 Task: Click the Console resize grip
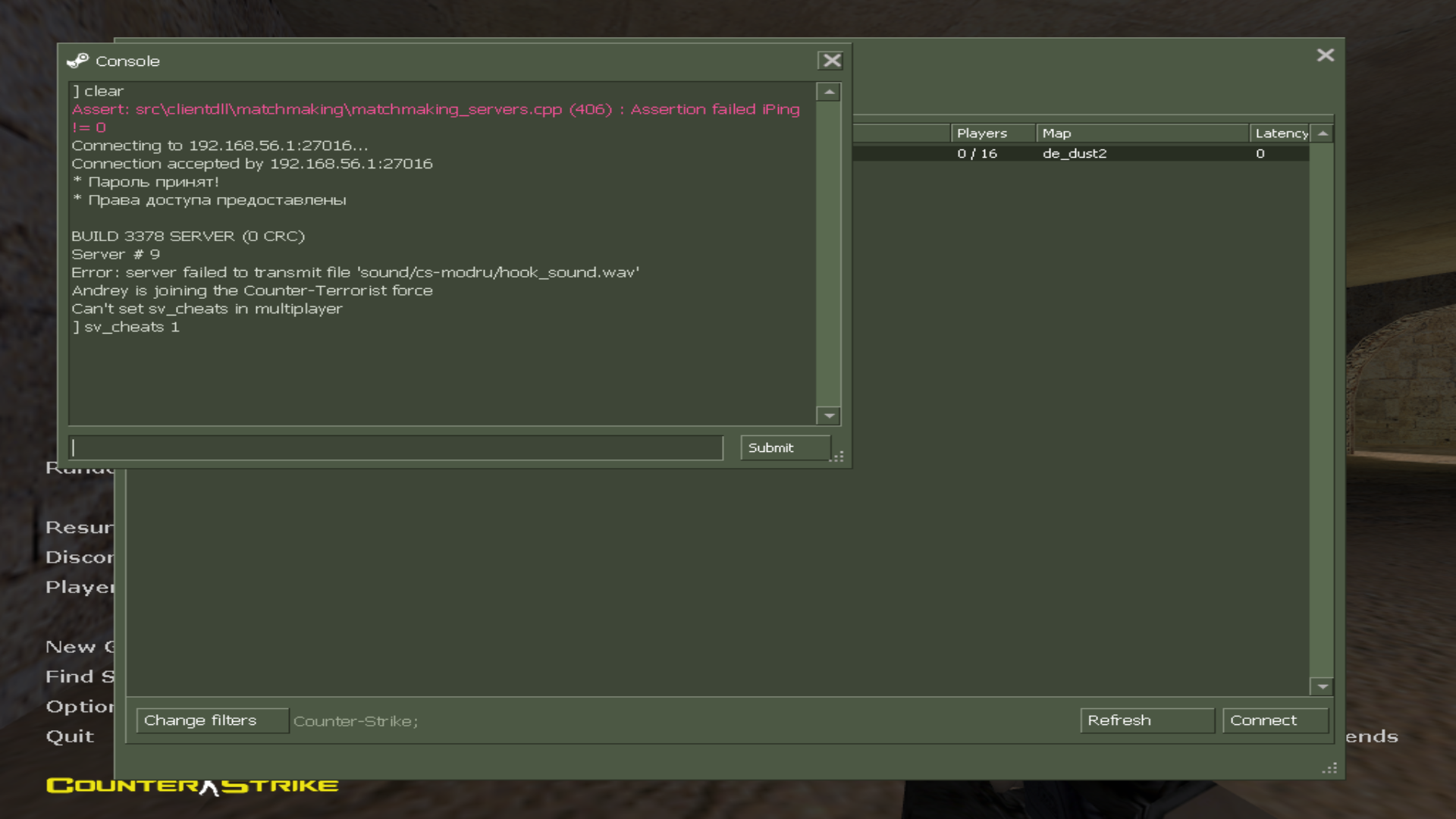[837, 457]
